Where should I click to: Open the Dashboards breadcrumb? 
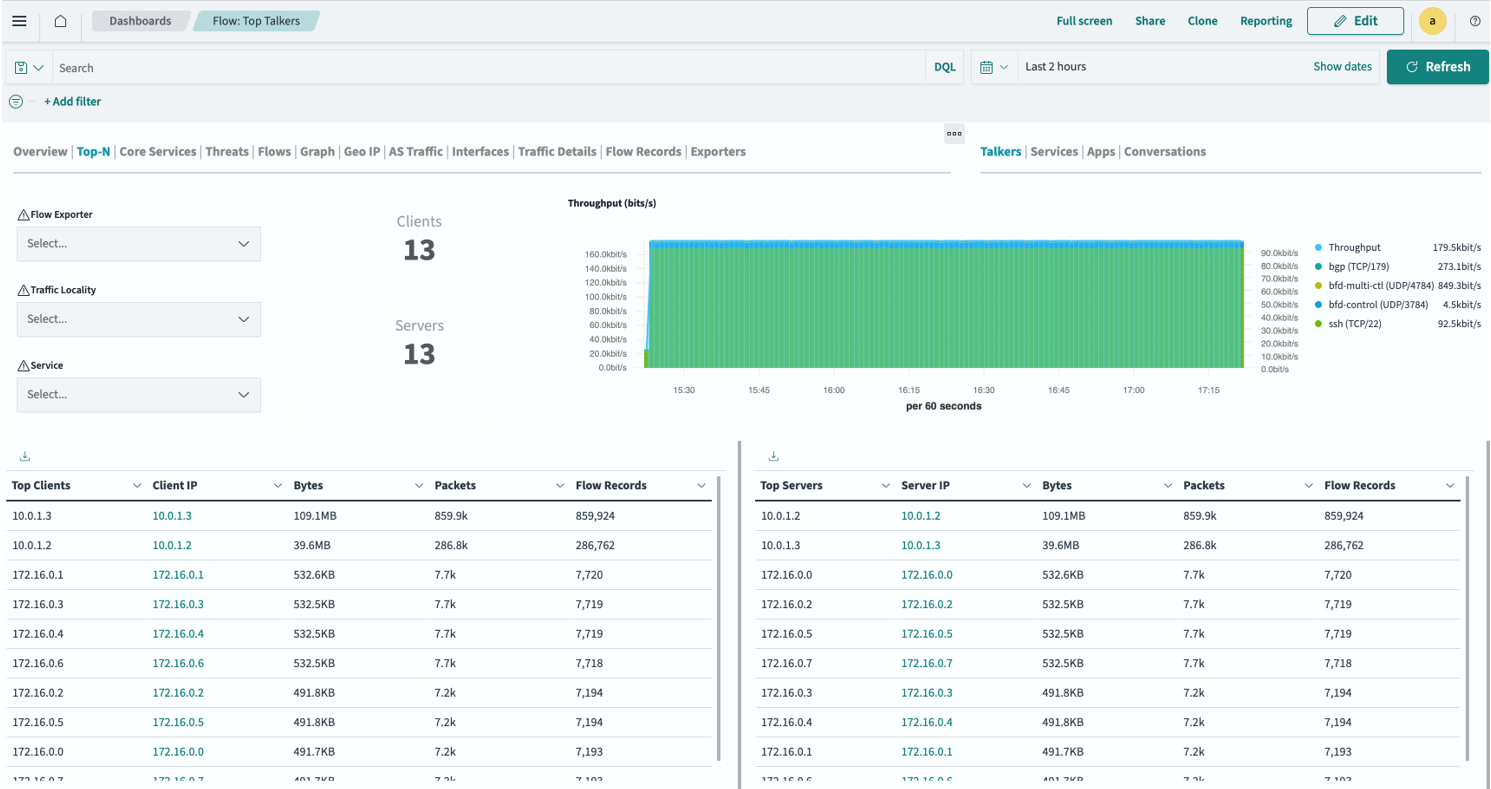(140, 21)
